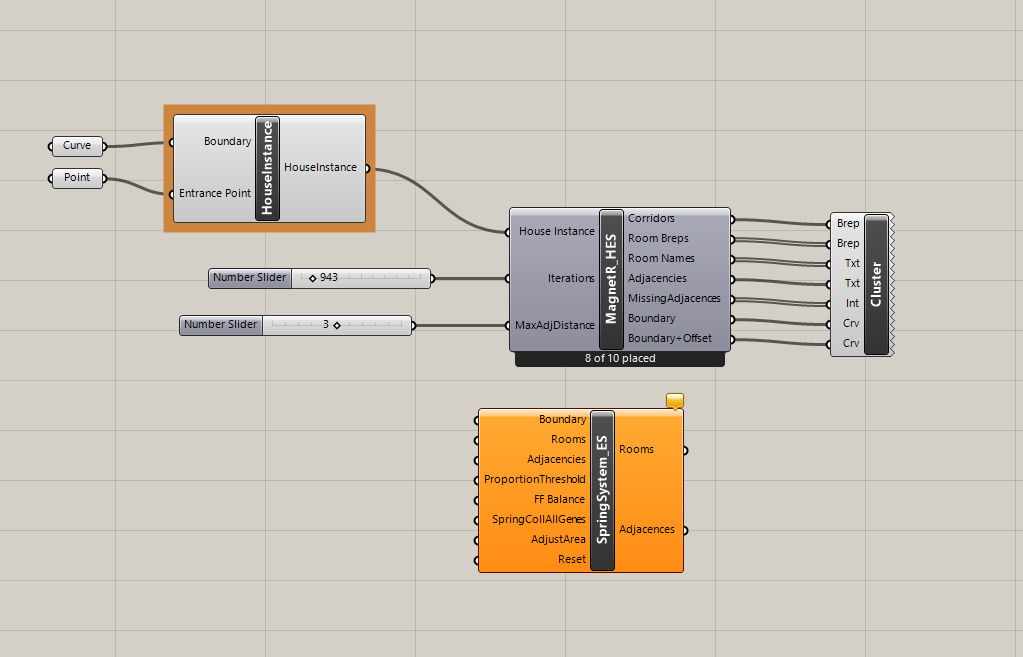The height and width of the screenshot is (657, 1023).
Task: Click the HouseInstance output label
Action: click(320, 167)
